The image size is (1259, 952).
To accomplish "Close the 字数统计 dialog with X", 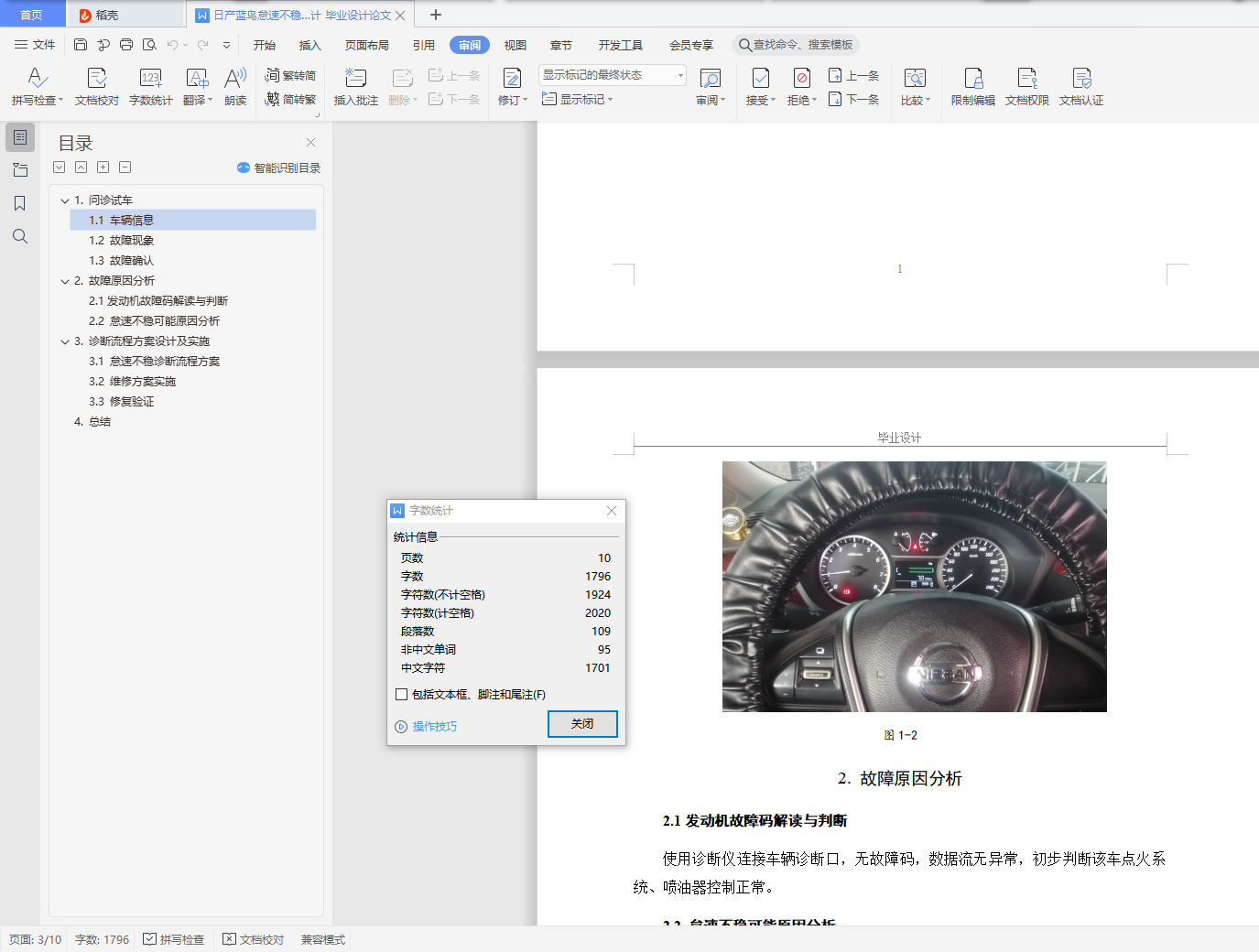I will click(612, 510).
